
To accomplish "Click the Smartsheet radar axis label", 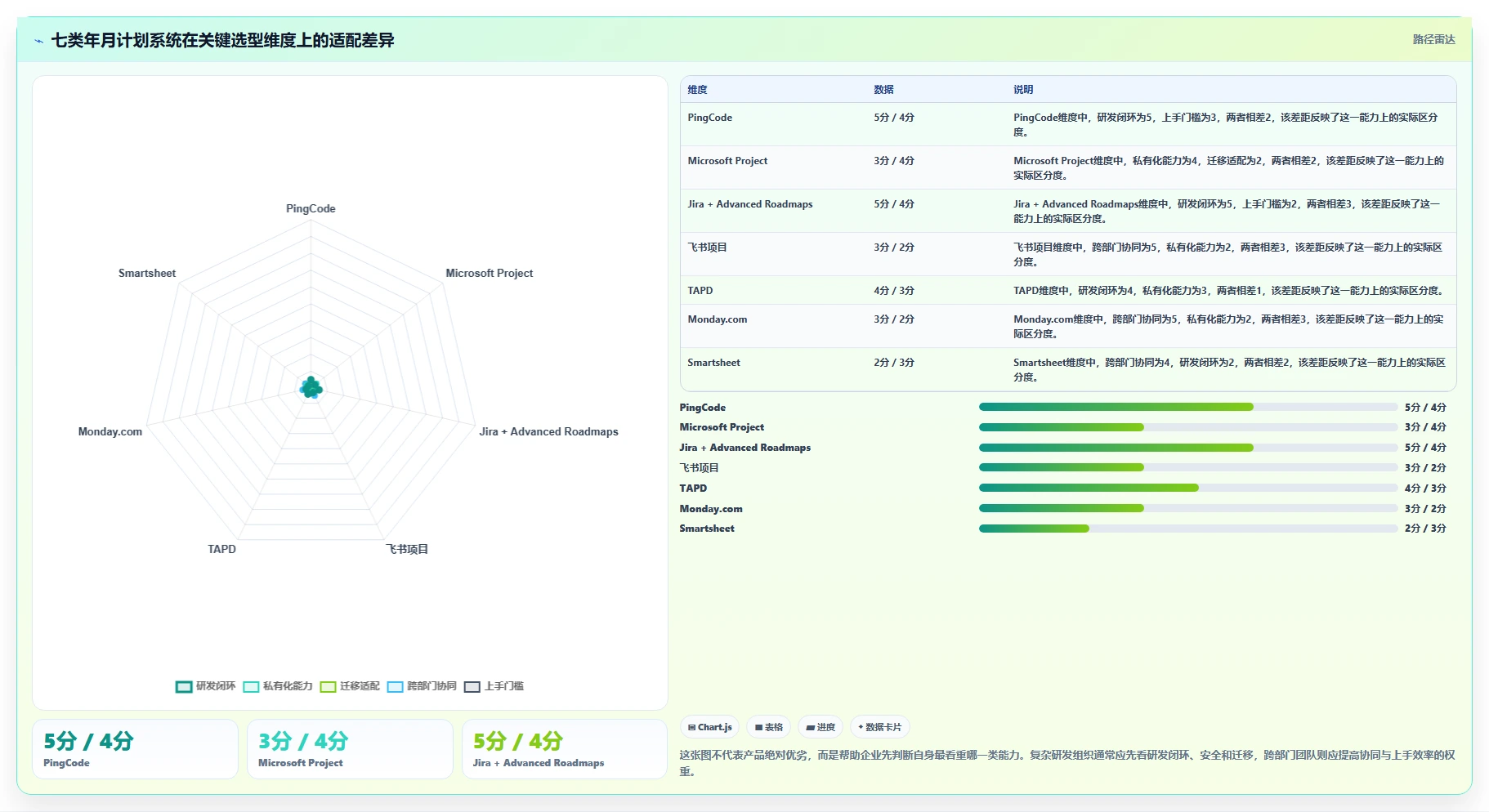I will pos(146,273).
